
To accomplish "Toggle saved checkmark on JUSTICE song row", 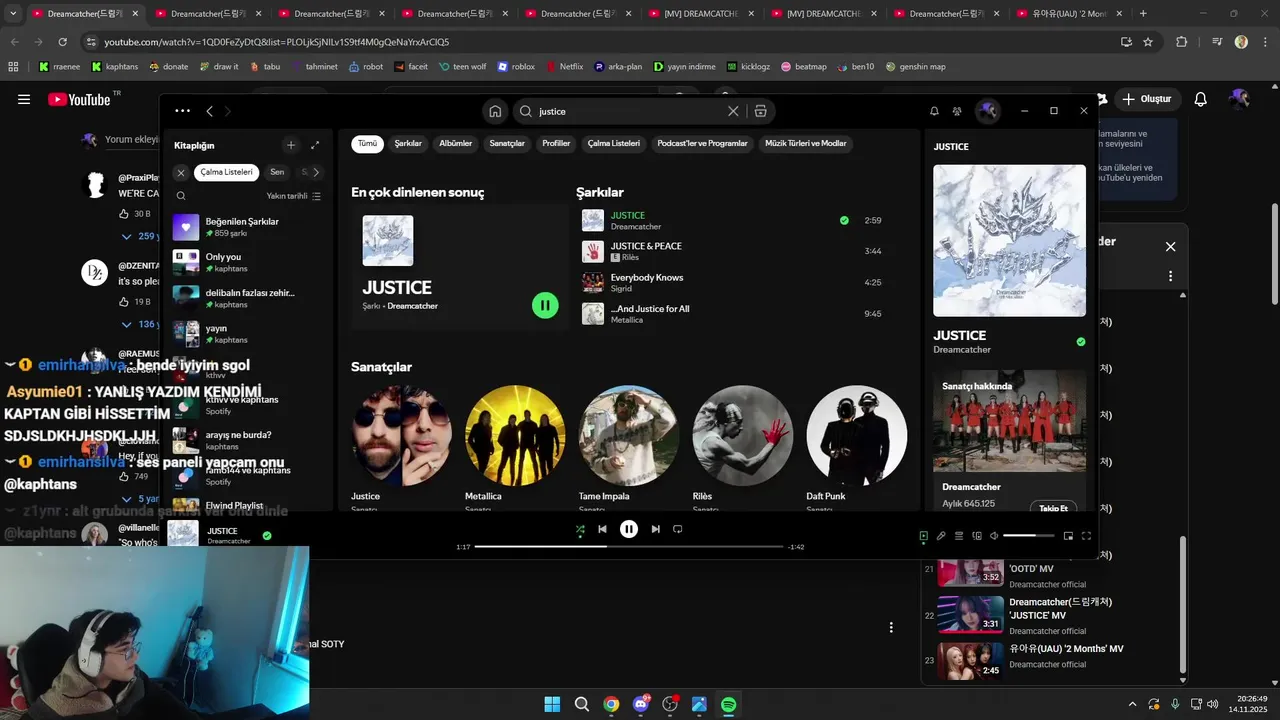I will pyautogui.click(x=844, y=221).
